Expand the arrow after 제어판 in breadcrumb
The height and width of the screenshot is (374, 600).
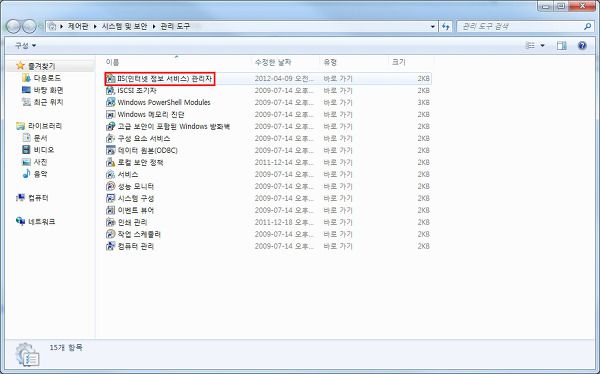(95, 26)
